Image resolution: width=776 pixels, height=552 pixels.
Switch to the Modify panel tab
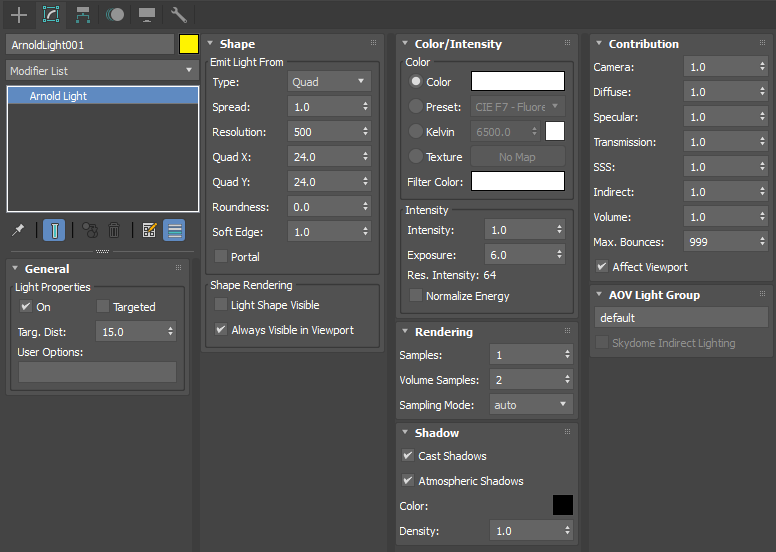tap(51, 15)
